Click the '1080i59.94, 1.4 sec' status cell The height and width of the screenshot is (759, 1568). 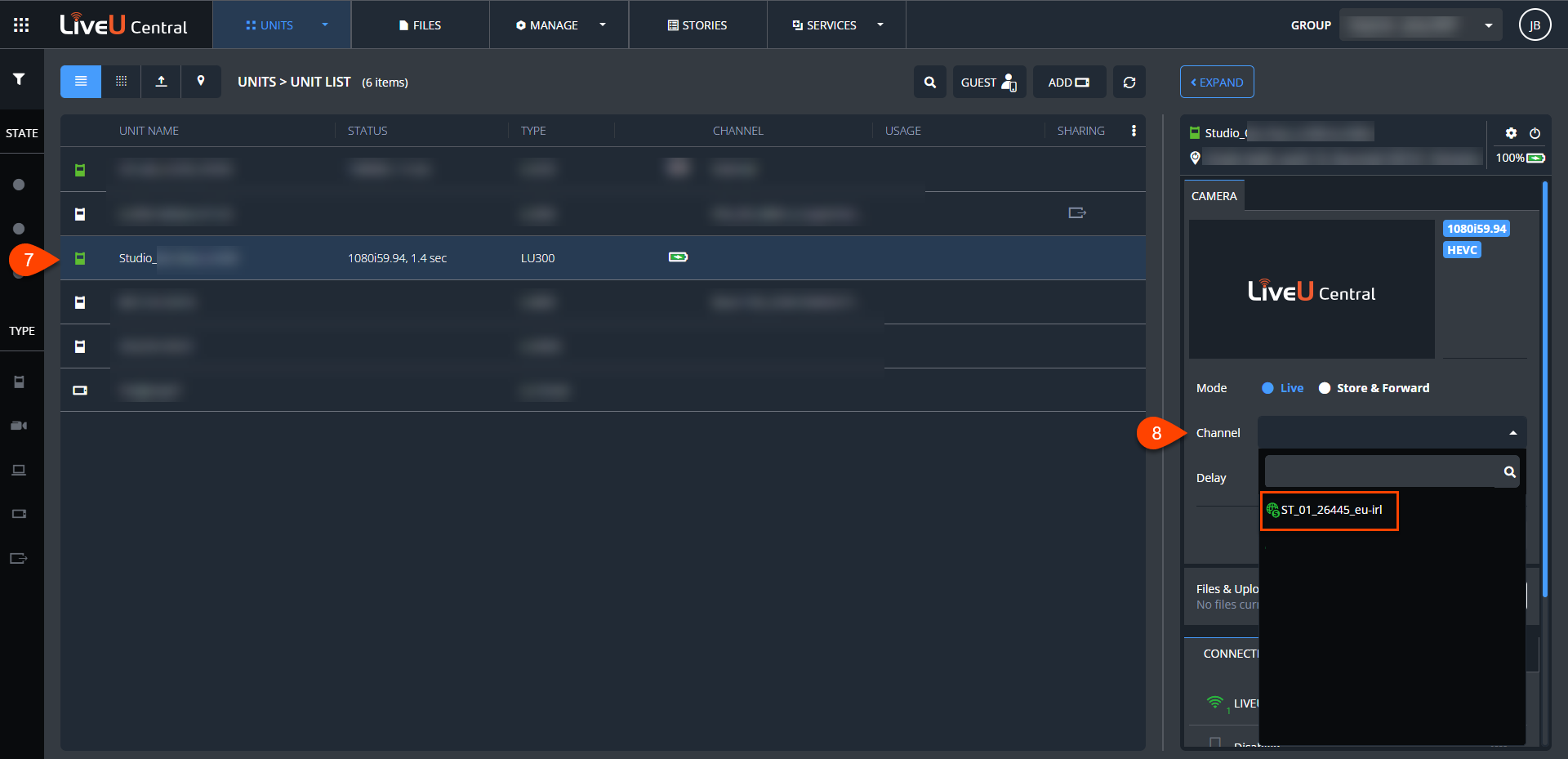pos(397,258)
